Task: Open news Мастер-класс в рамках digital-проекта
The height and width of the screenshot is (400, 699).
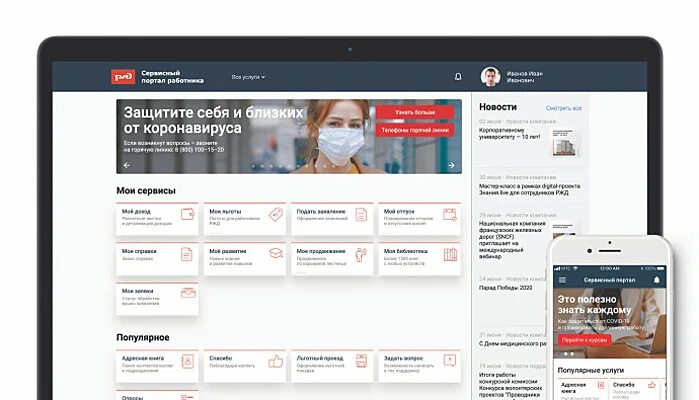Action: click(530, 189)
